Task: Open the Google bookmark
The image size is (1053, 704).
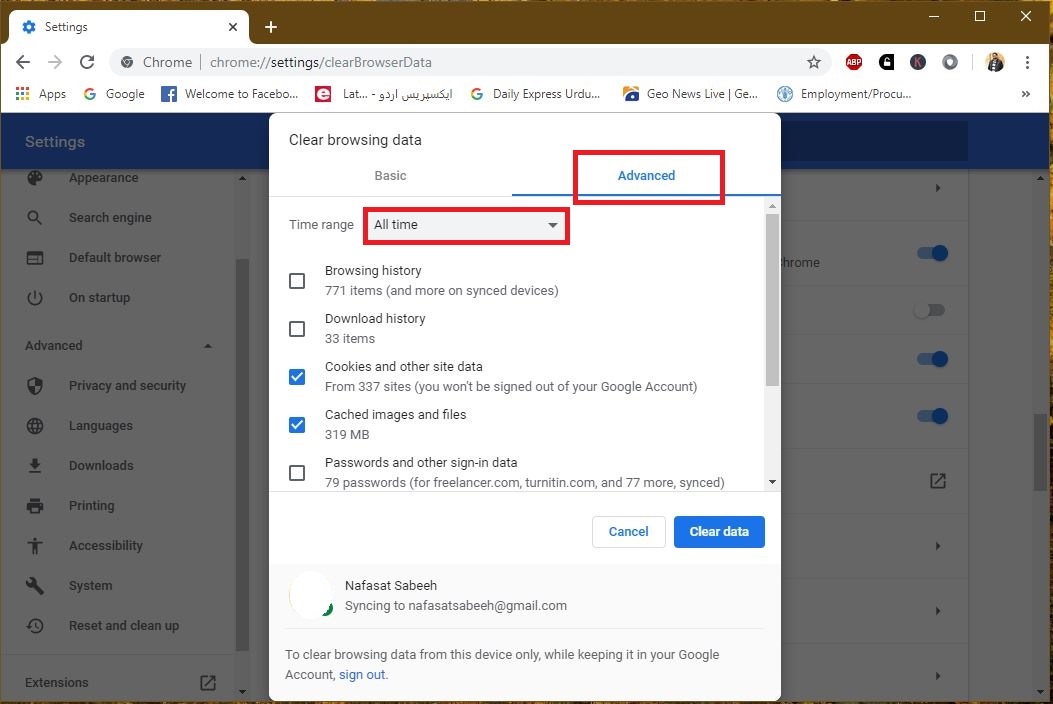Action: pyautogui.click(x=114, y=94)
